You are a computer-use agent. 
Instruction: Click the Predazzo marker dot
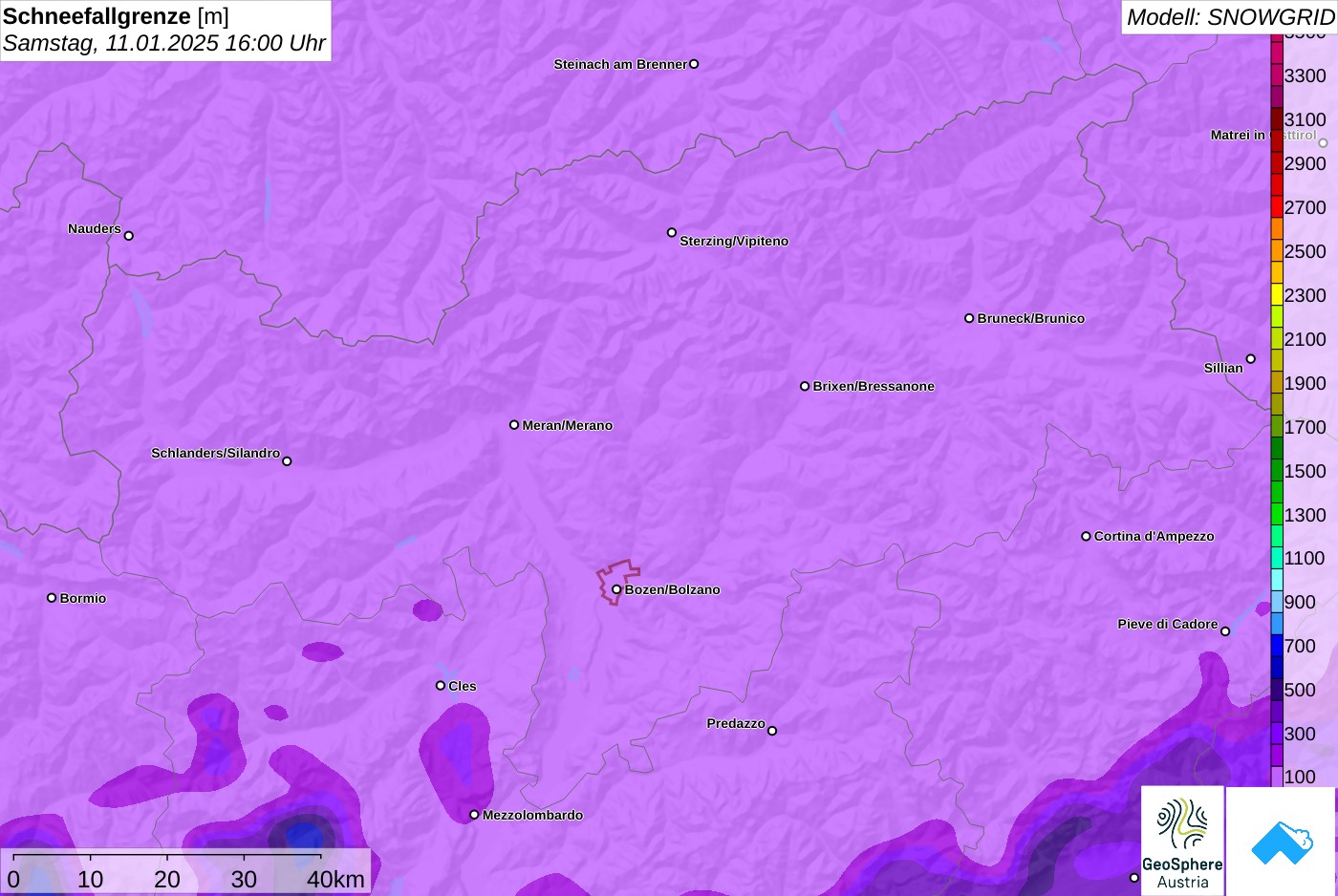coord(772,731)
